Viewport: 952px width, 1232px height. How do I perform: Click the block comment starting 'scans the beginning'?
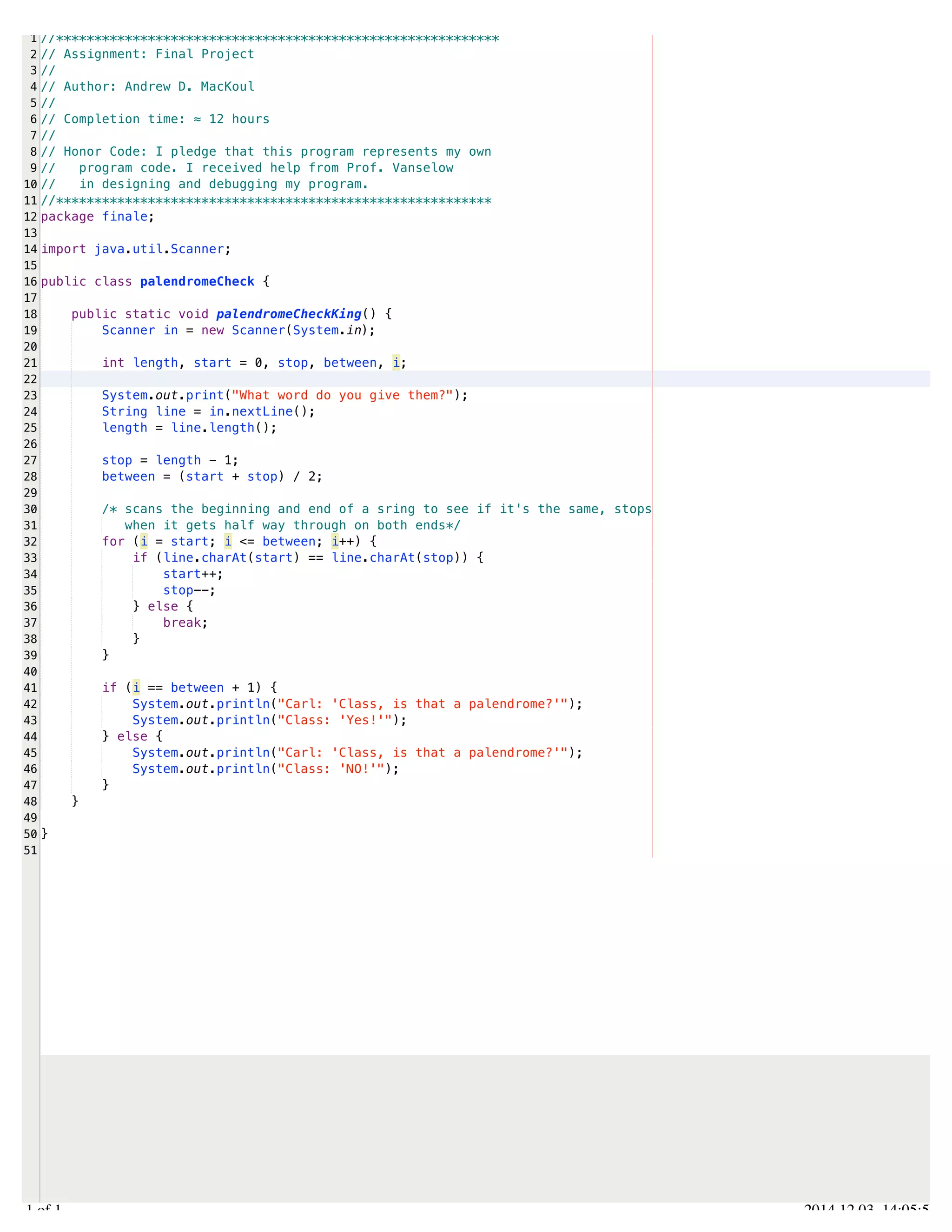coord(377,510)
